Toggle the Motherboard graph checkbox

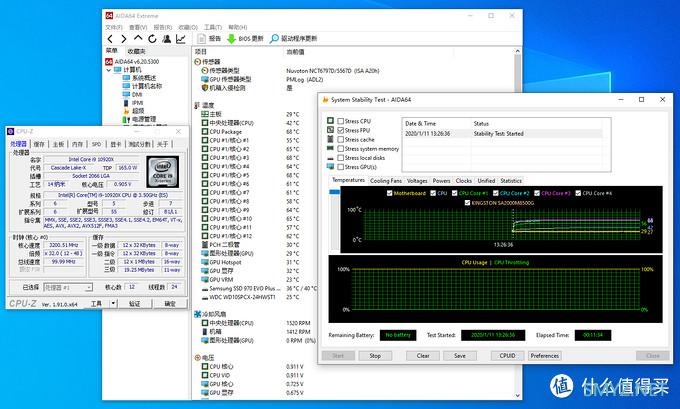389,193
